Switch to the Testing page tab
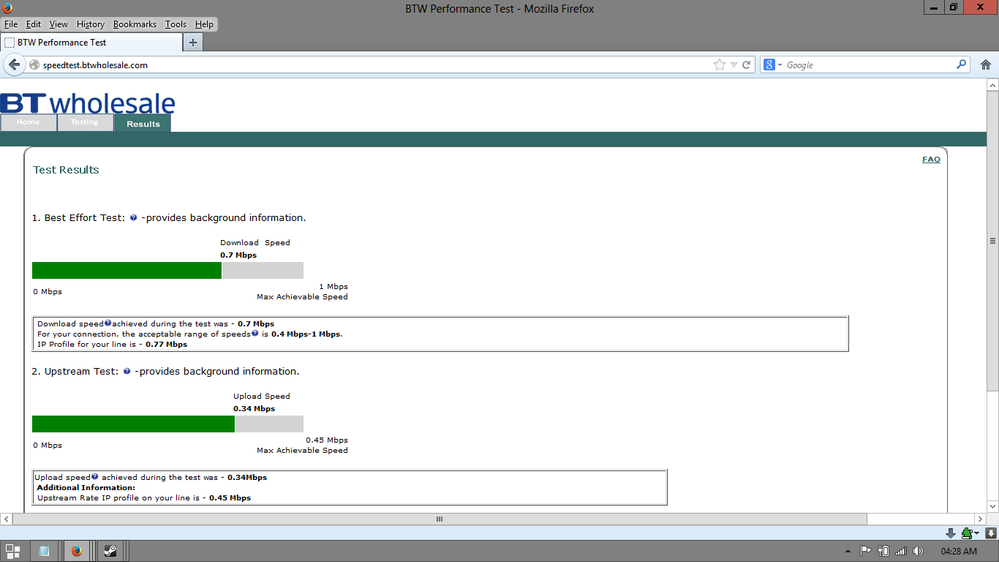Screen dimensions: 999x562 (85, 122)
